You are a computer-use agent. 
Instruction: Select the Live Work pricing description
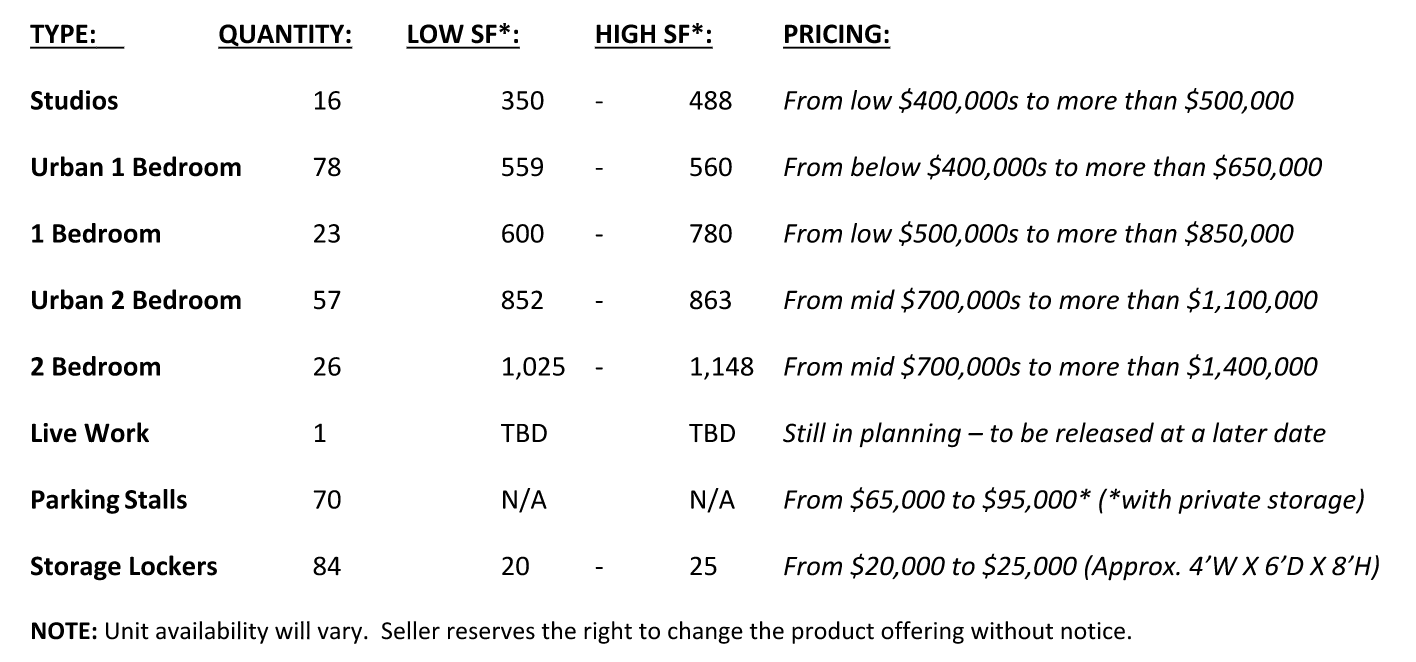point(1054,433)
